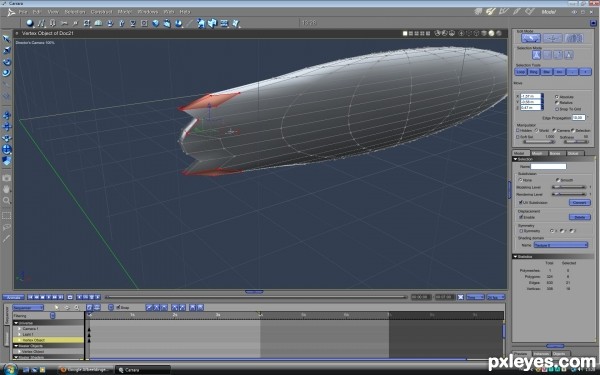
Task: Toggle the Hidden manipulator checkbox
Action: click(518, 130)
